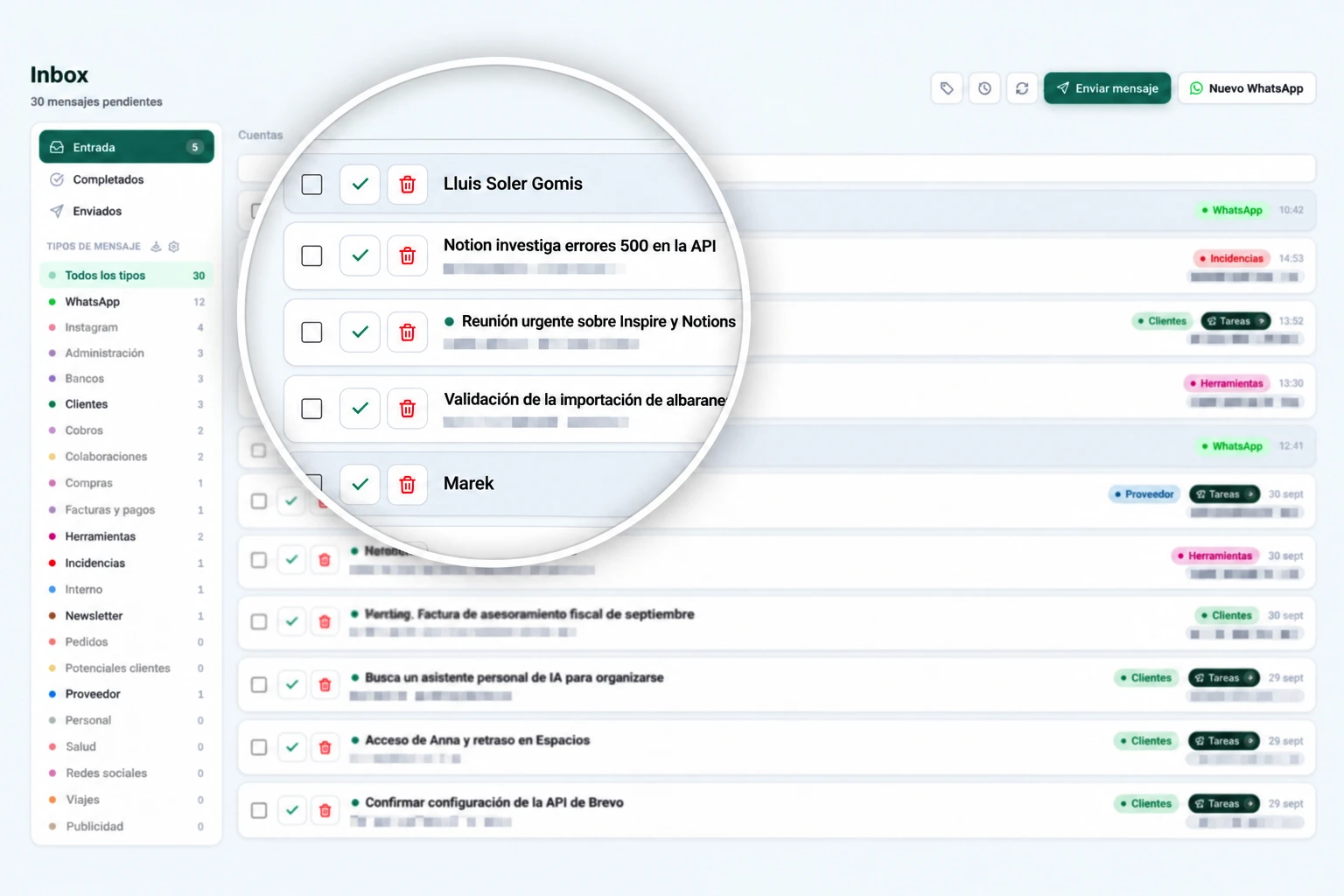Image resolution: width=1344 pixels, height=896 pixels.
Task: Open Tareas badge on Busca un asistente row
Action: click(x=1224, y=678)
